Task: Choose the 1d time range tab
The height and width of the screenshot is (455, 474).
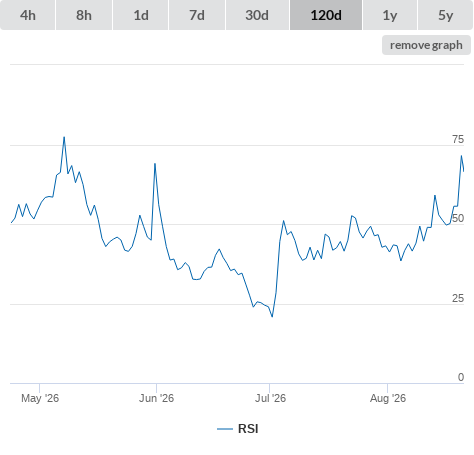Action: coord(141,15)
